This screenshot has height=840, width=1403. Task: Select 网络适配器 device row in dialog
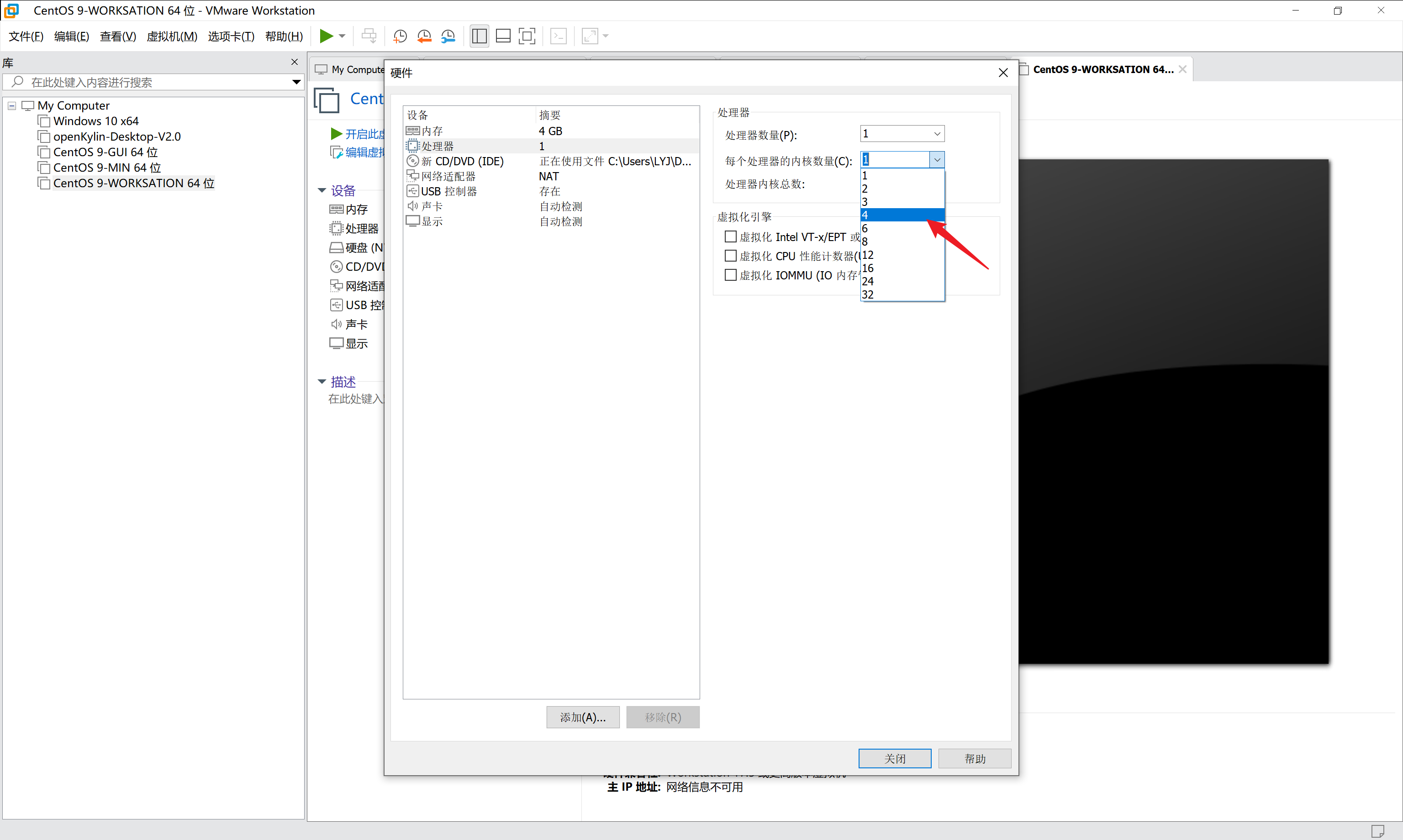pyautogui.click(x=551, y=176)
